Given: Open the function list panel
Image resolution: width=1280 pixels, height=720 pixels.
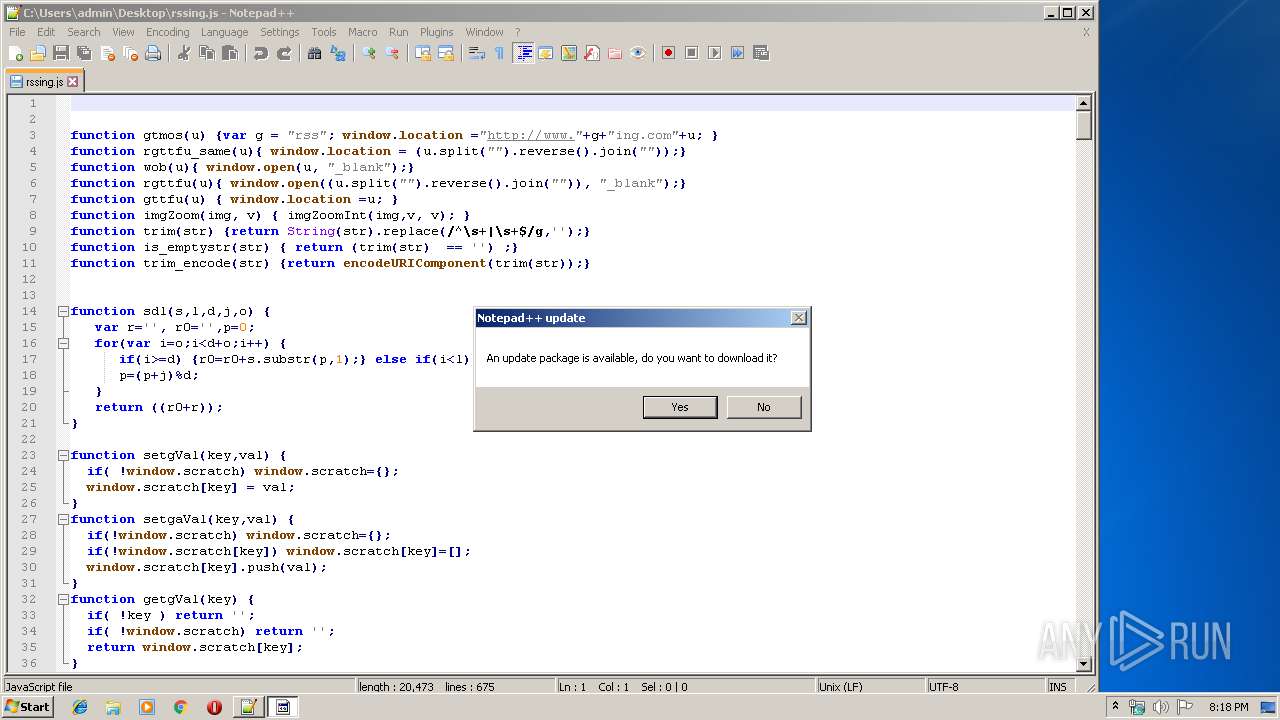Looking at the screenshot, I should 592,53.
